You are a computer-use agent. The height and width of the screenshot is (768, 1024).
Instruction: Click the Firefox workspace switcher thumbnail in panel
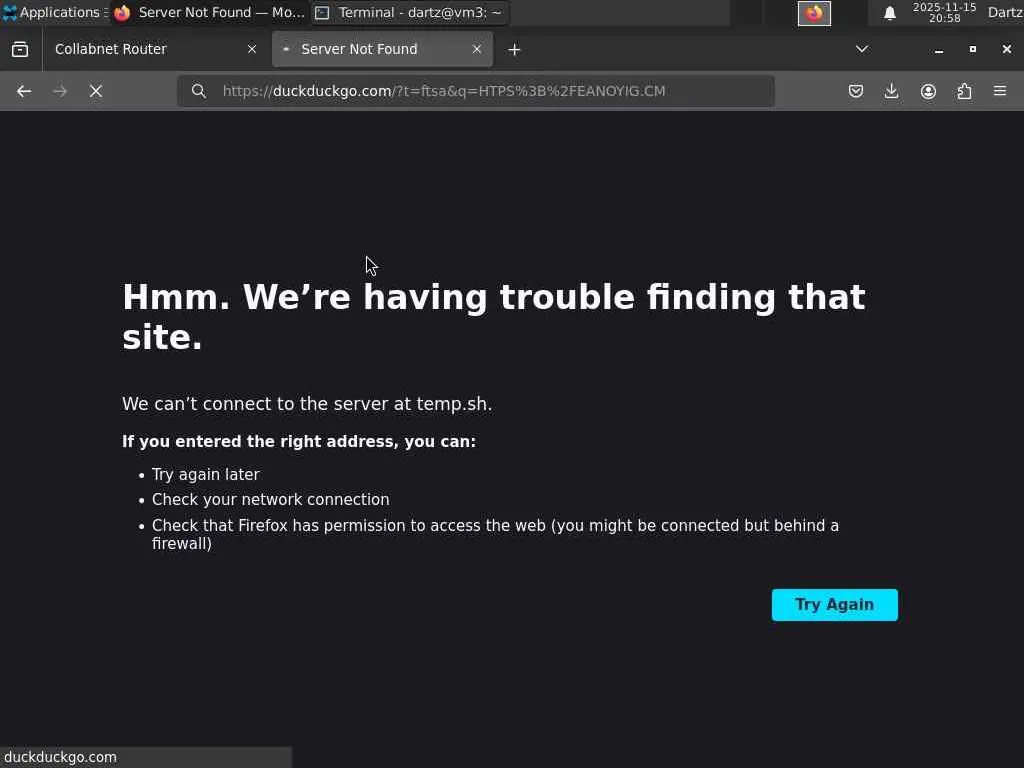pyautogui.click(x=814, y=13)
